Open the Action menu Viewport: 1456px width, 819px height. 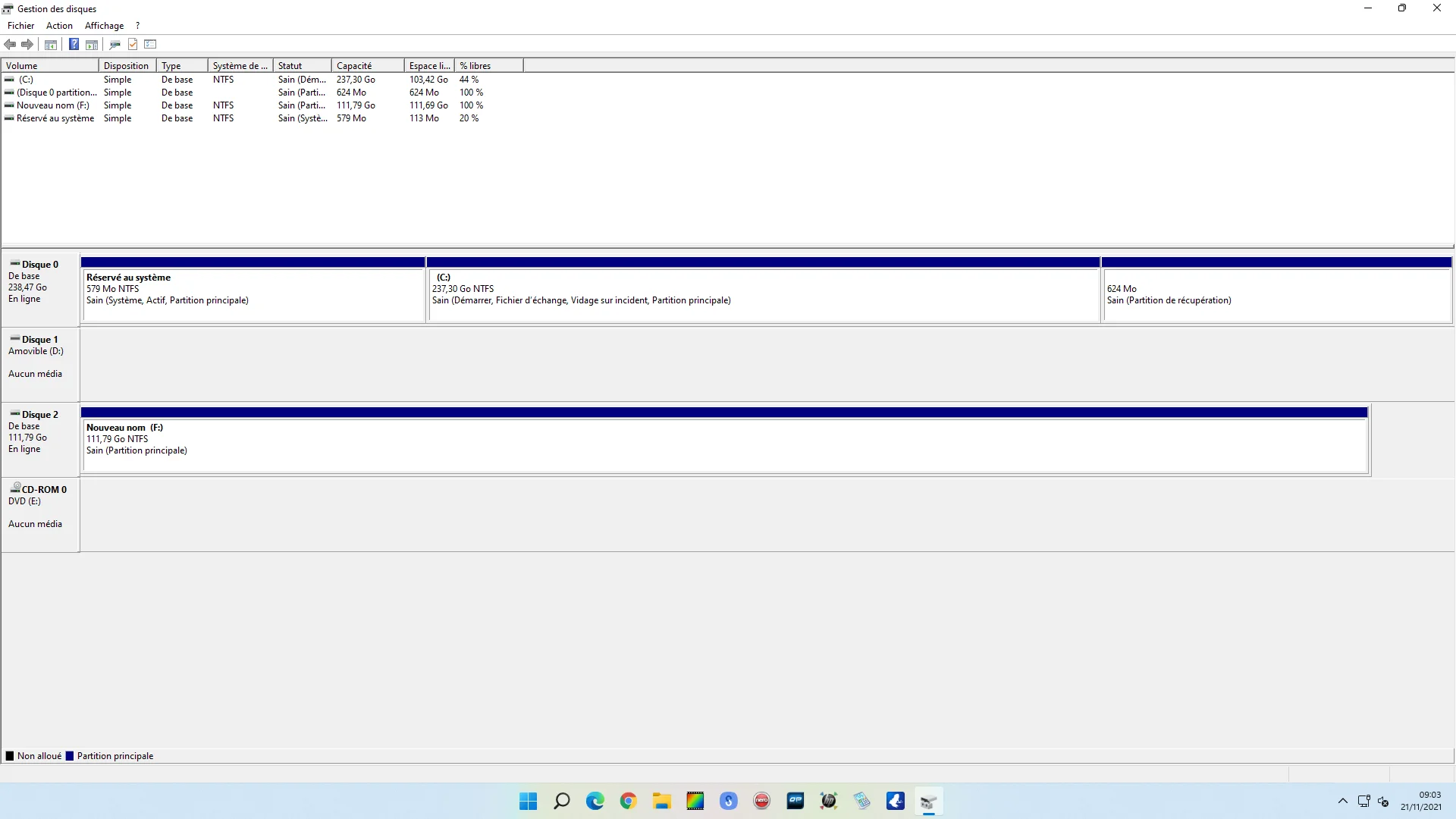tap(59, 26)
